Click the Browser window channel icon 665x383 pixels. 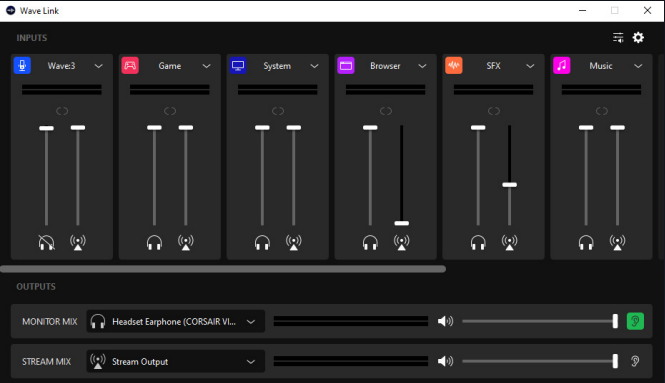point(346,66)
